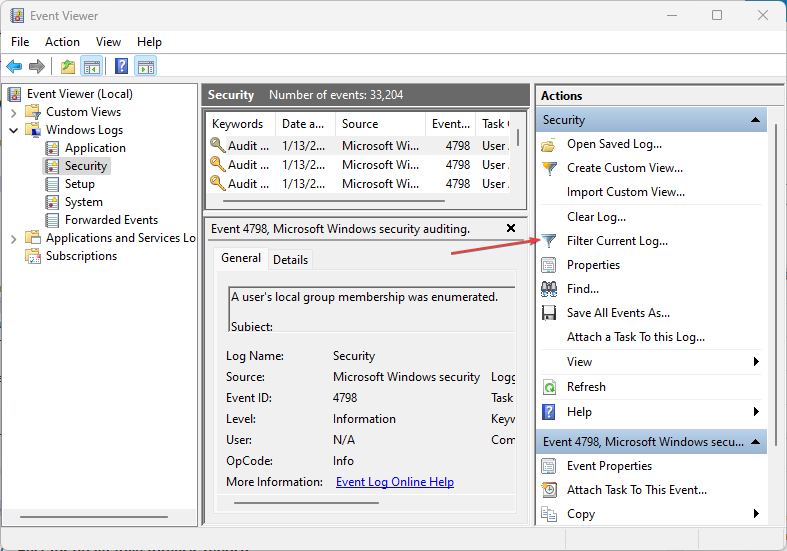
Task: Click the Filter Current Log funnel icon
Action: click(x=549, y=241)
